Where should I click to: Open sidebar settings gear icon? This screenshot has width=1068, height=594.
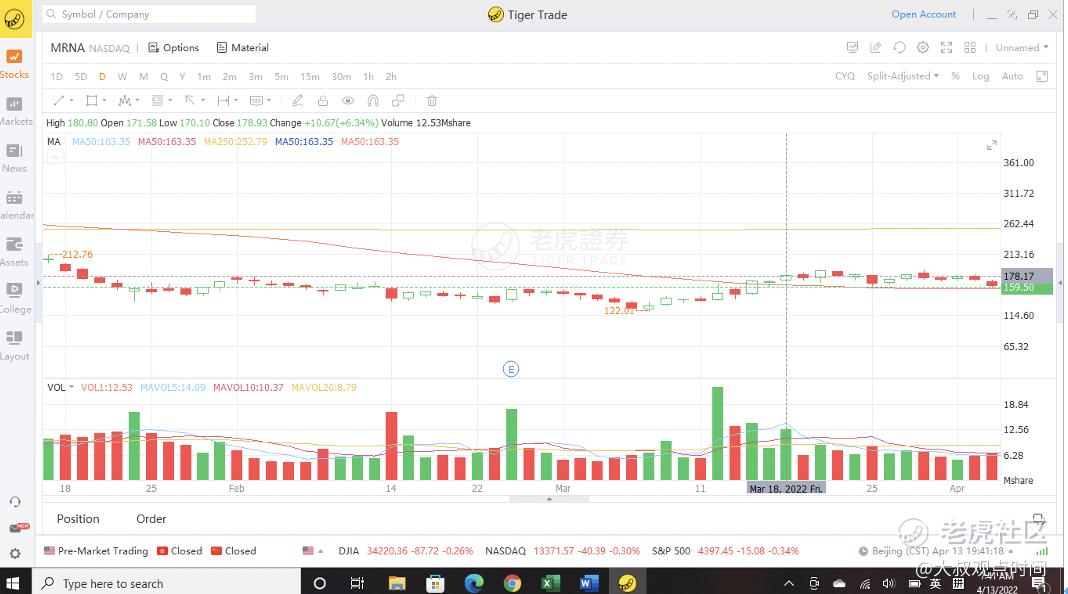(x=15, y=554)
